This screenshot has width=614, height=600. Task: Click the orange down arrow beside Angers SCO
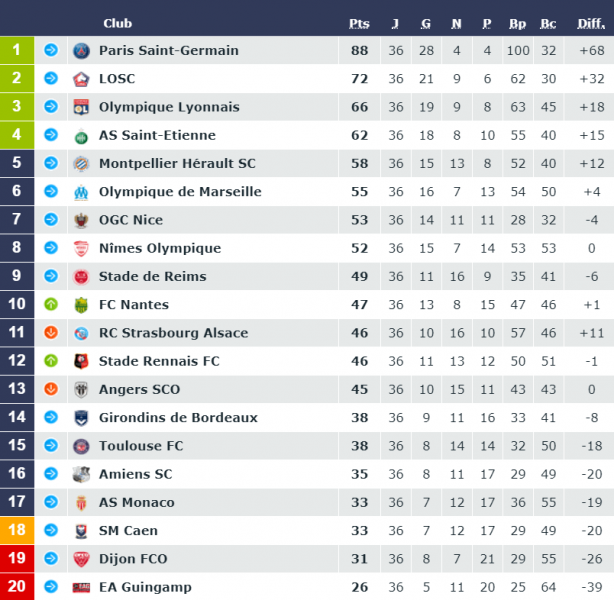(51, 389)
